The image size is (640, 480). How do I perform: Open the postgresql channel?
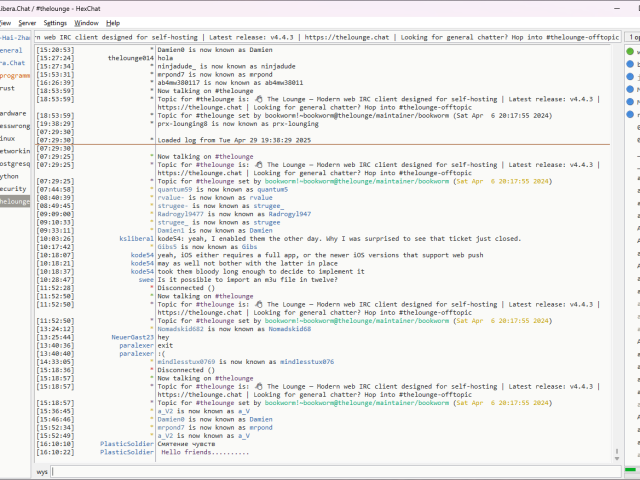point(14,163)
